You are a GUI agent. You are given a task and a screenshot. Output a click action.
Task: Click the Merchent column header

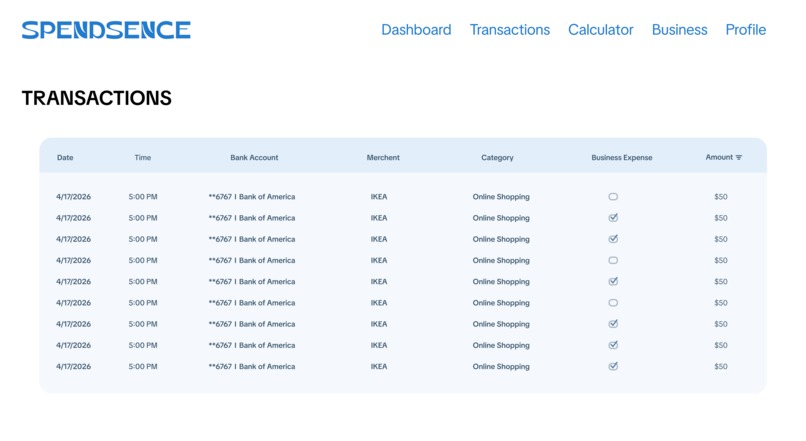383,158
